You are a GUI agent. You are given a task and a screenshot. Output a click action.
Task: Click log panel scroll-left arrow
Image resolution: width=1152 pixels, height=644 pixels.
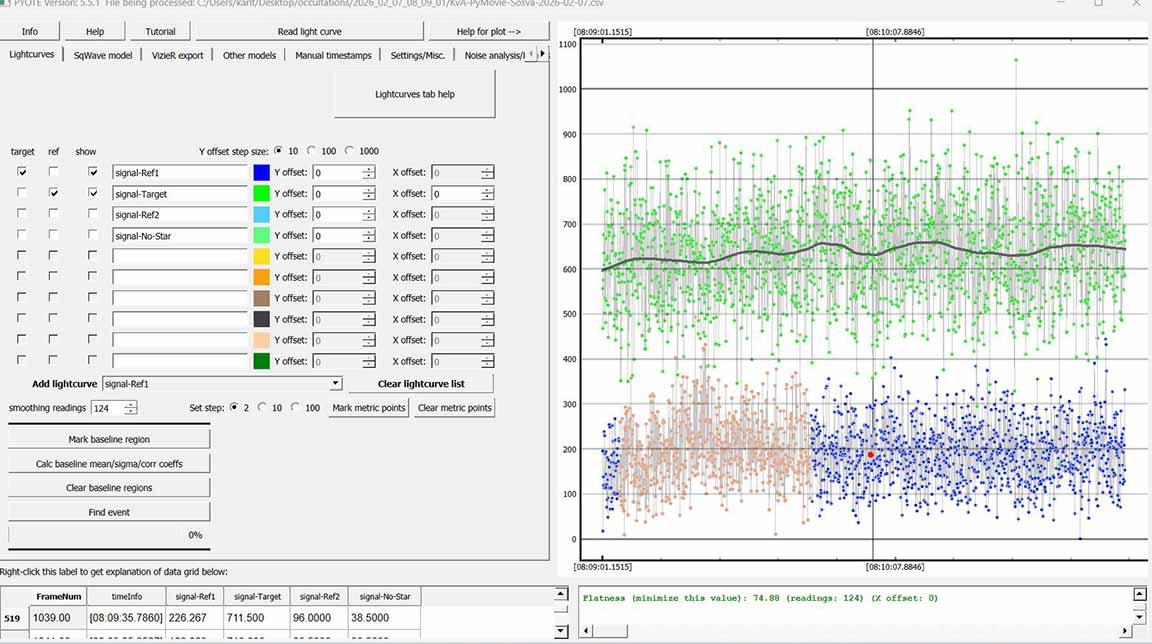(x=585, y=631)
